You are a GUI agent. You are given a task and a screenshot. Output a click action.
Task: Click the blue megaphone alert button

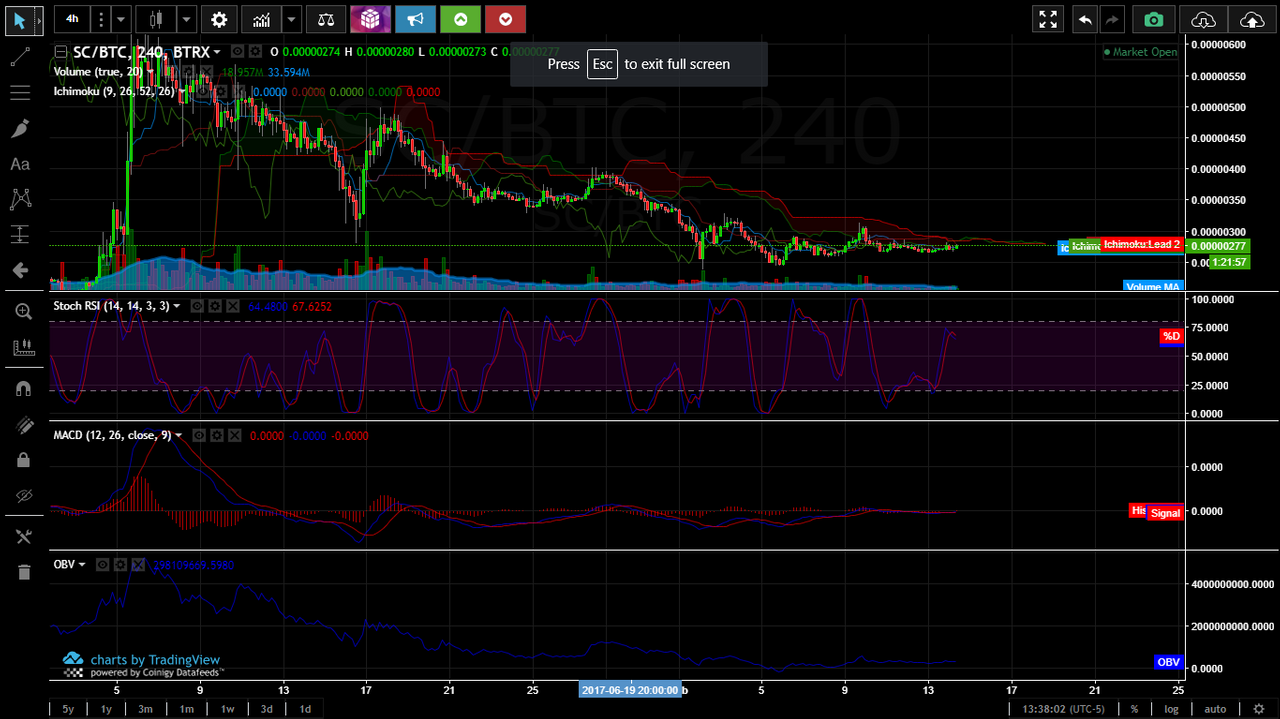pyautogui.click(x=415, y=18)
